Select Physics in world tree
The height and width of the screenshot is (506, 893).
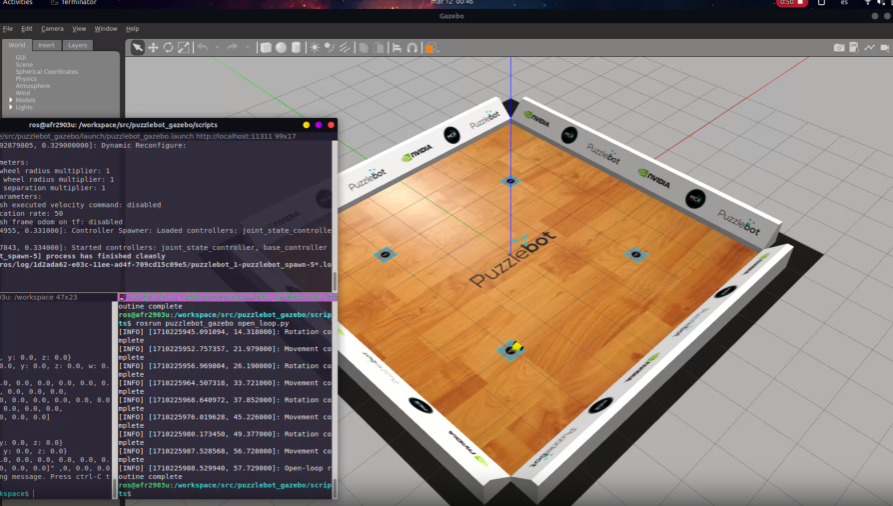click(x=26, y=79)
